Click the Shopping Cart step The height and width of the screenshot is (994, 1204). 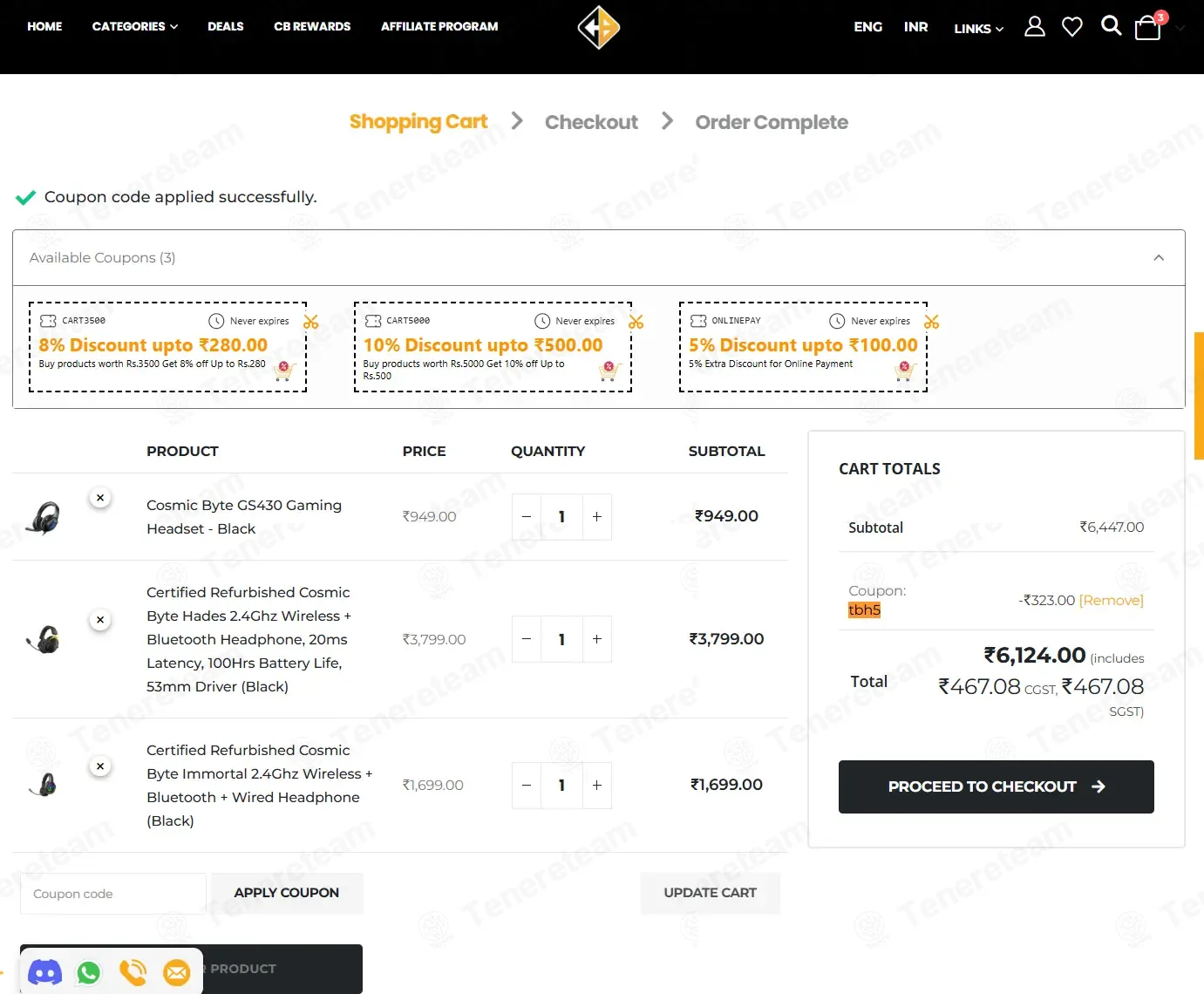(418, 122)
